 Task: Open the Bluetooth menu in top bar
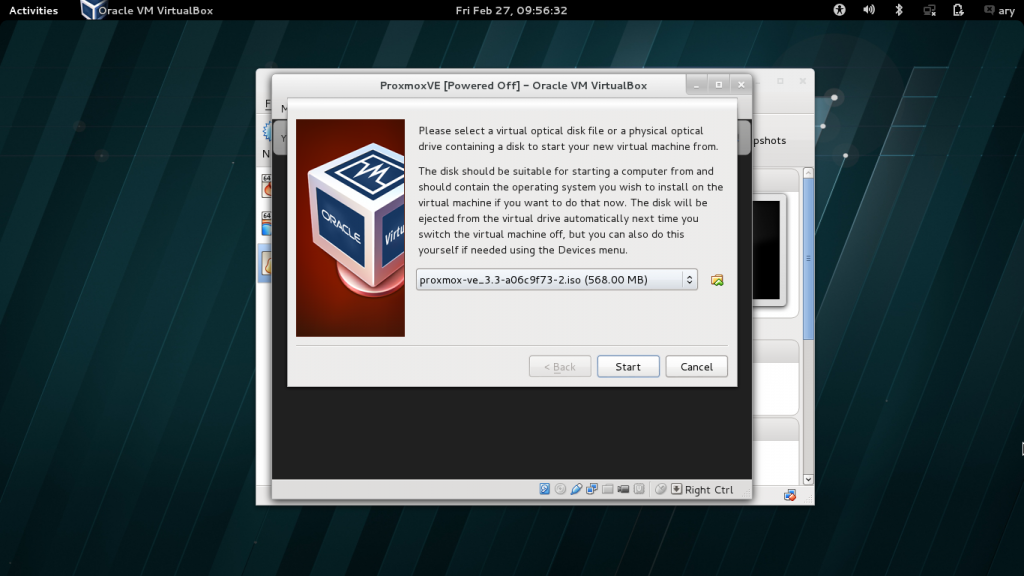coord(899,10)
